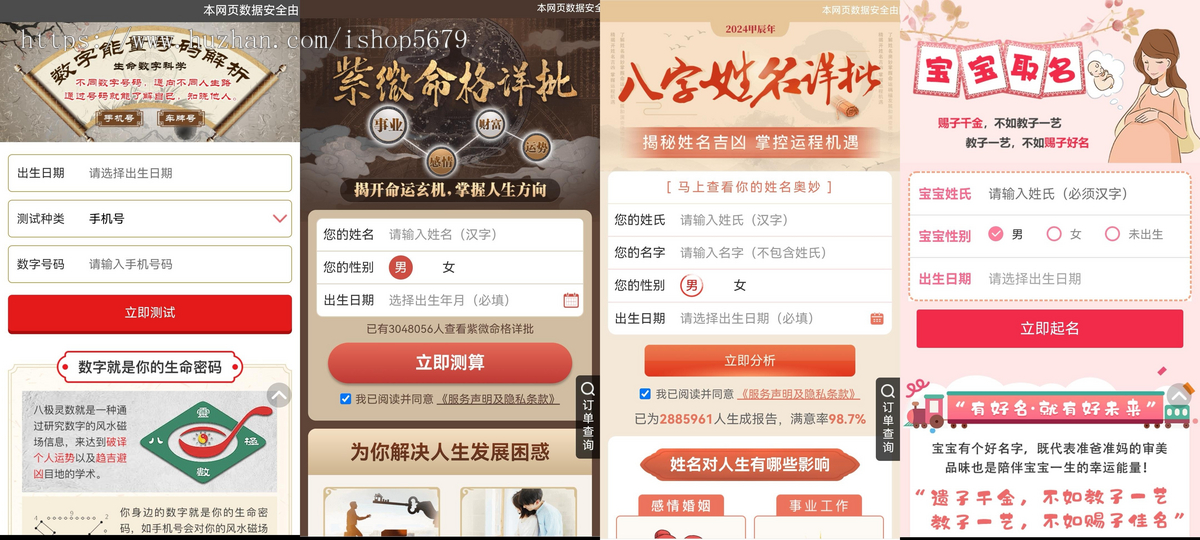
Task: Click the 手机号 scroll tag in banner
Action: [x=119, y=118]
